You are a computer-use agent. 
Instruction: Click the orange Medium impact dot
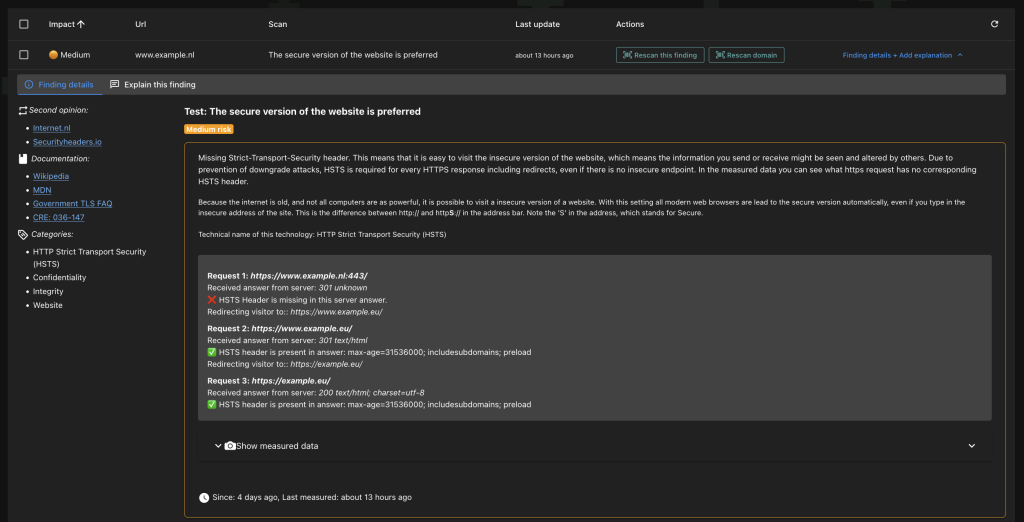[54, 55]
